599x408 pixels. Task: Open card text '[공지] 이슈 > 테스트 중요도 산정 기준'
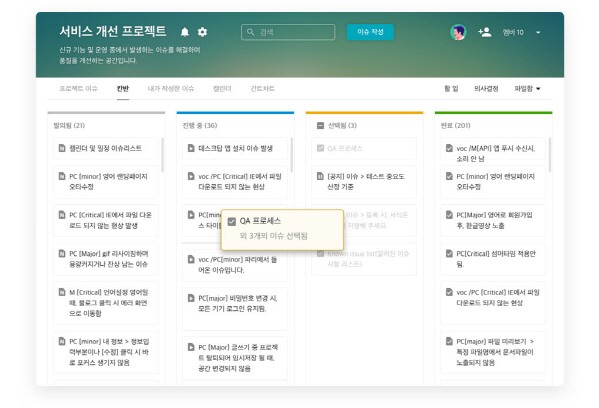(366, 181)
